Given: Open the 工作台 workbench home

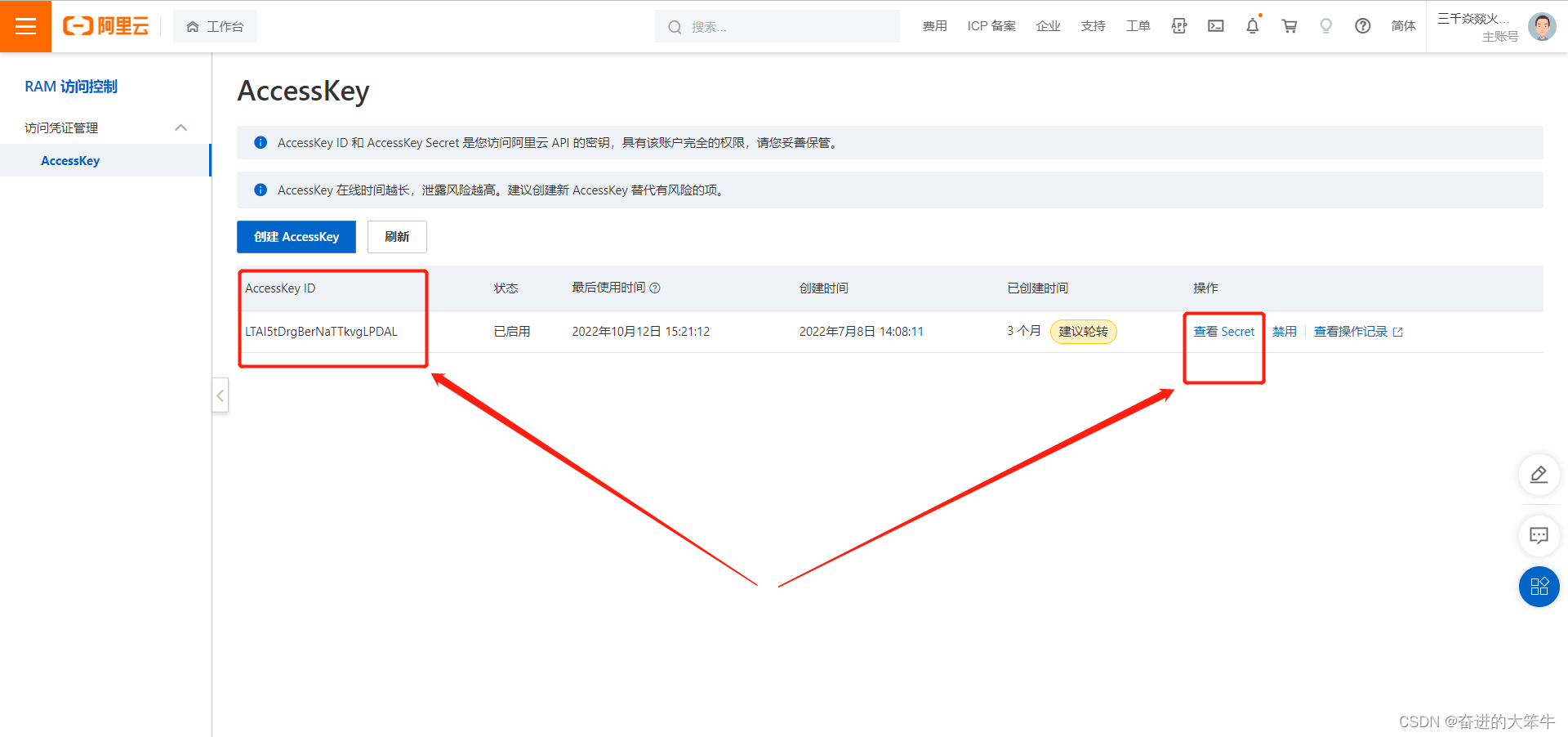Looking at the screenshot, I should 215,26.
